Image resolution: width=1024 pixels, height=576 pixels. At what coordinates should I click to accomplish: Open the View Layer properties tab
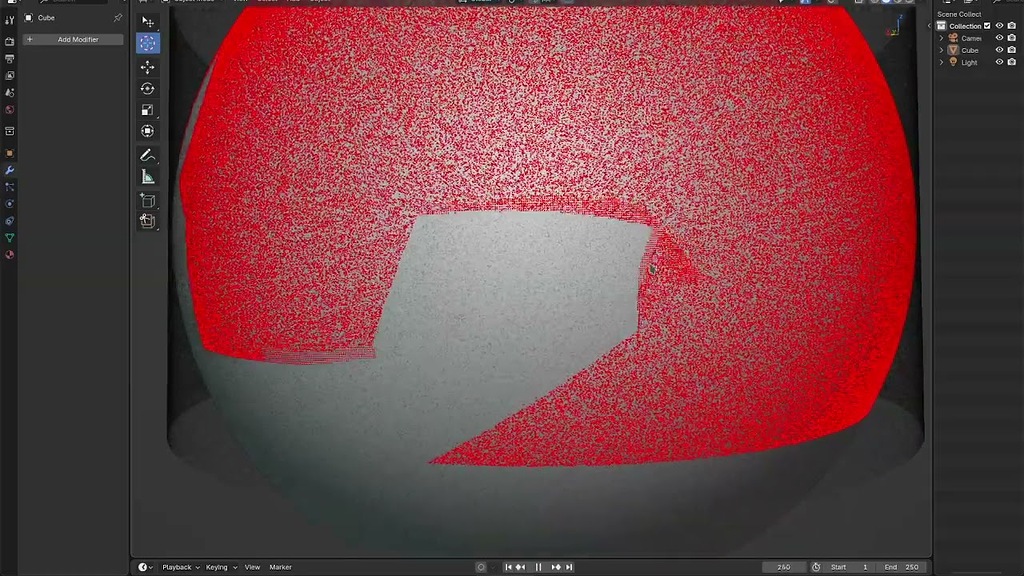point(9,76)
